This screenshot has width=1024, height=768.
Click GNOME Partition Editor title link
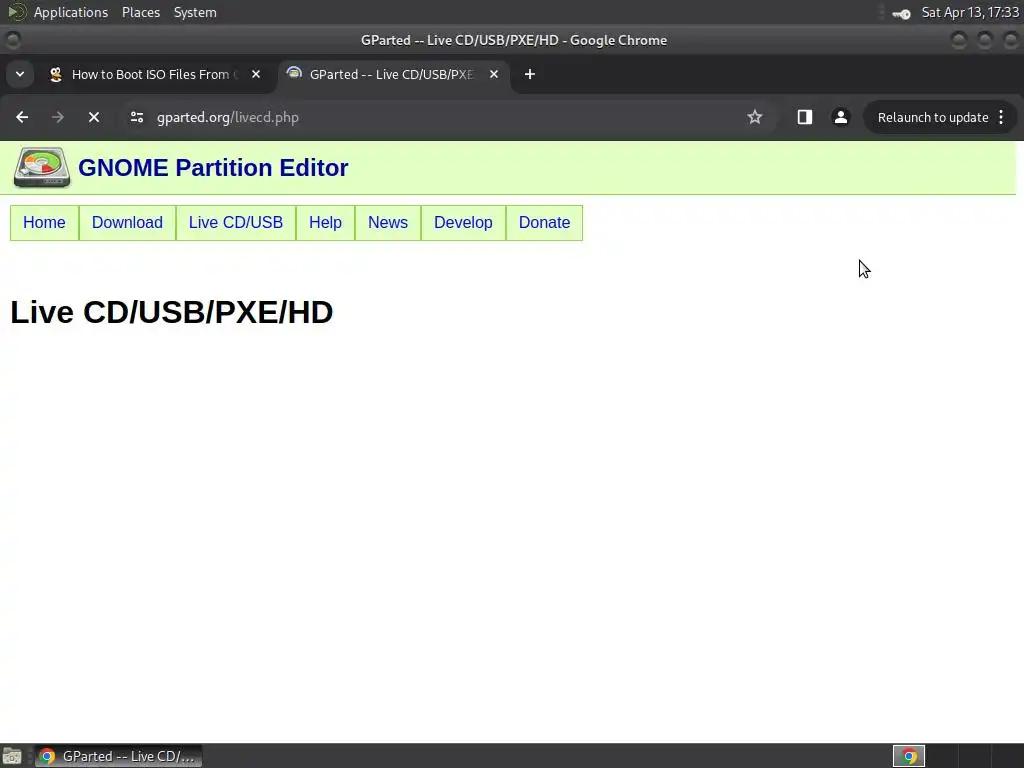tap(213, 168)
